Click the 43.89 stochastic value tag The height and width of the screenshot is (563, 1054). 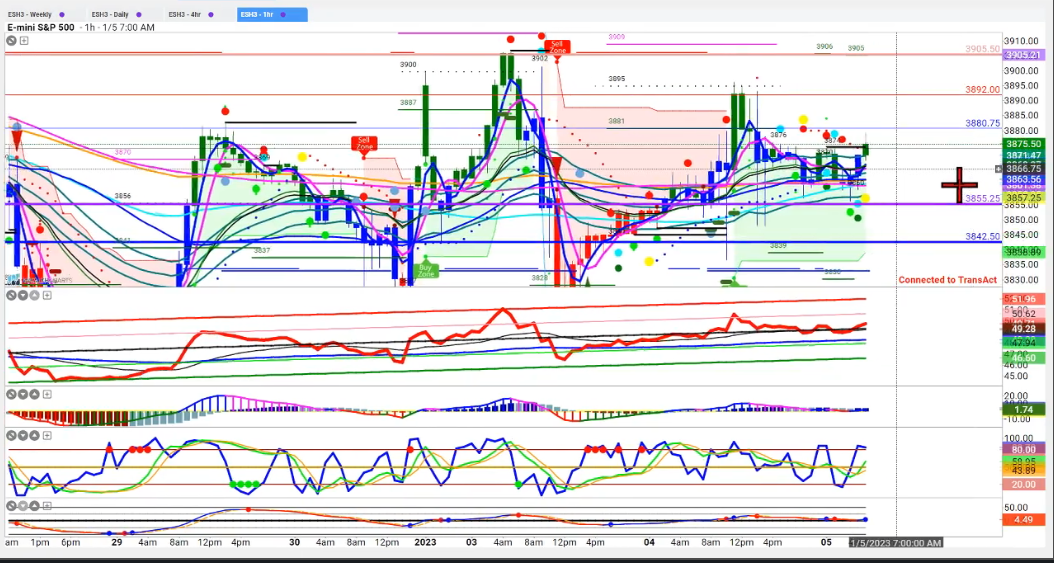click(1023, 470)
